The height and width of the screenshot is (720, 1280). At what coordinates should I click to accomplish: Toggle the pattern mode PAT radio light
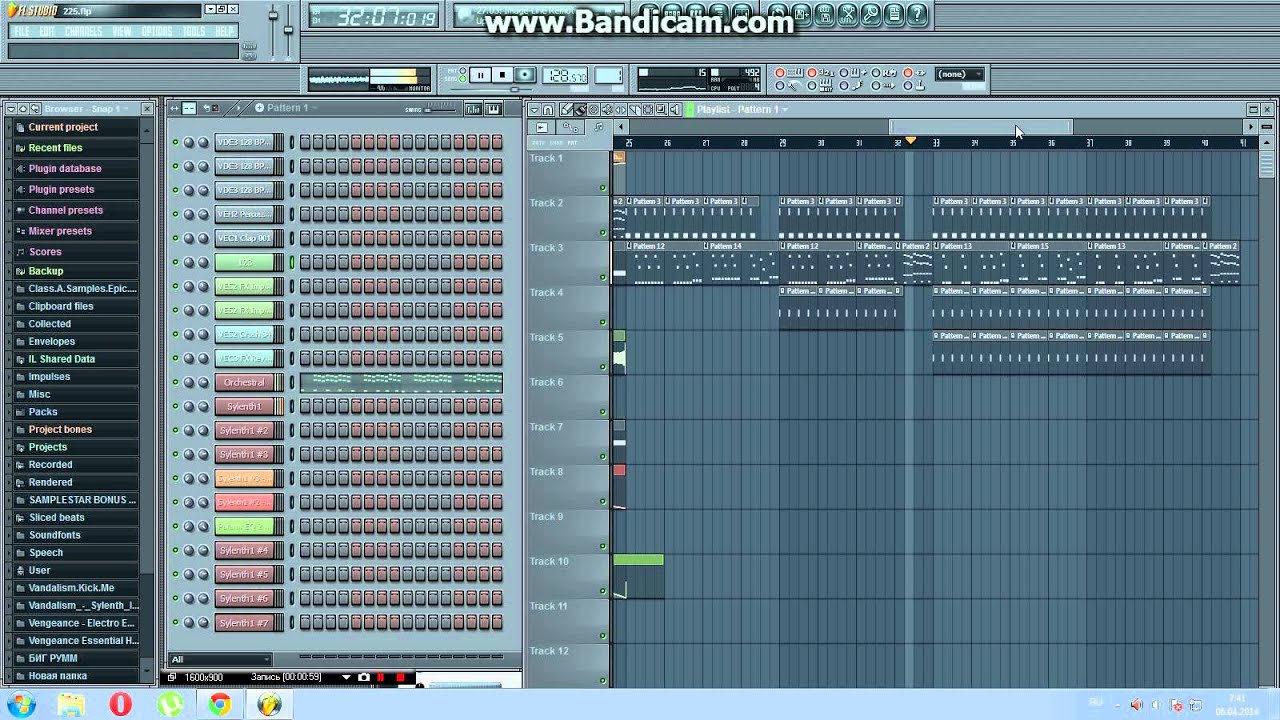[462, 70]
